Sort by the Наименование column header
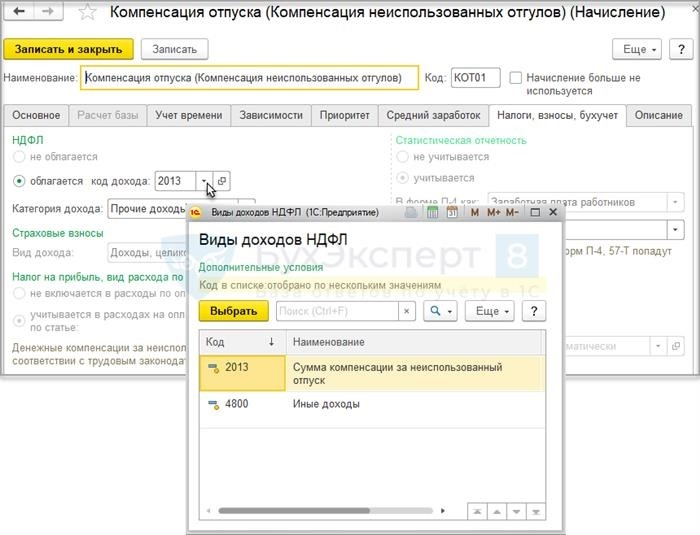700x535 pixels. [x=414, y=342]
